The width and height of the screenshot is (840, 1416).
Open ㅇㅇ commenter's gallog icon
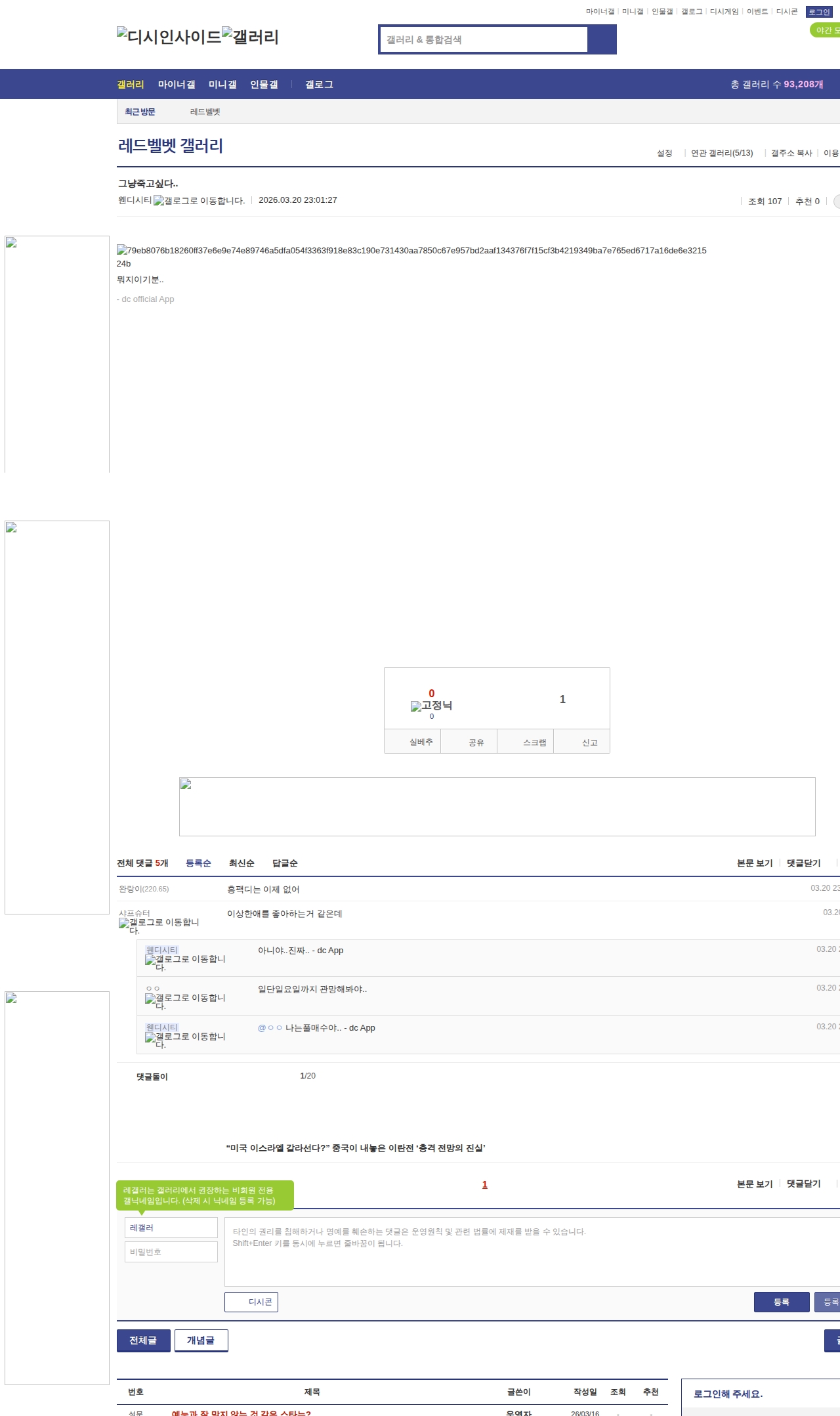point(185,1001)
